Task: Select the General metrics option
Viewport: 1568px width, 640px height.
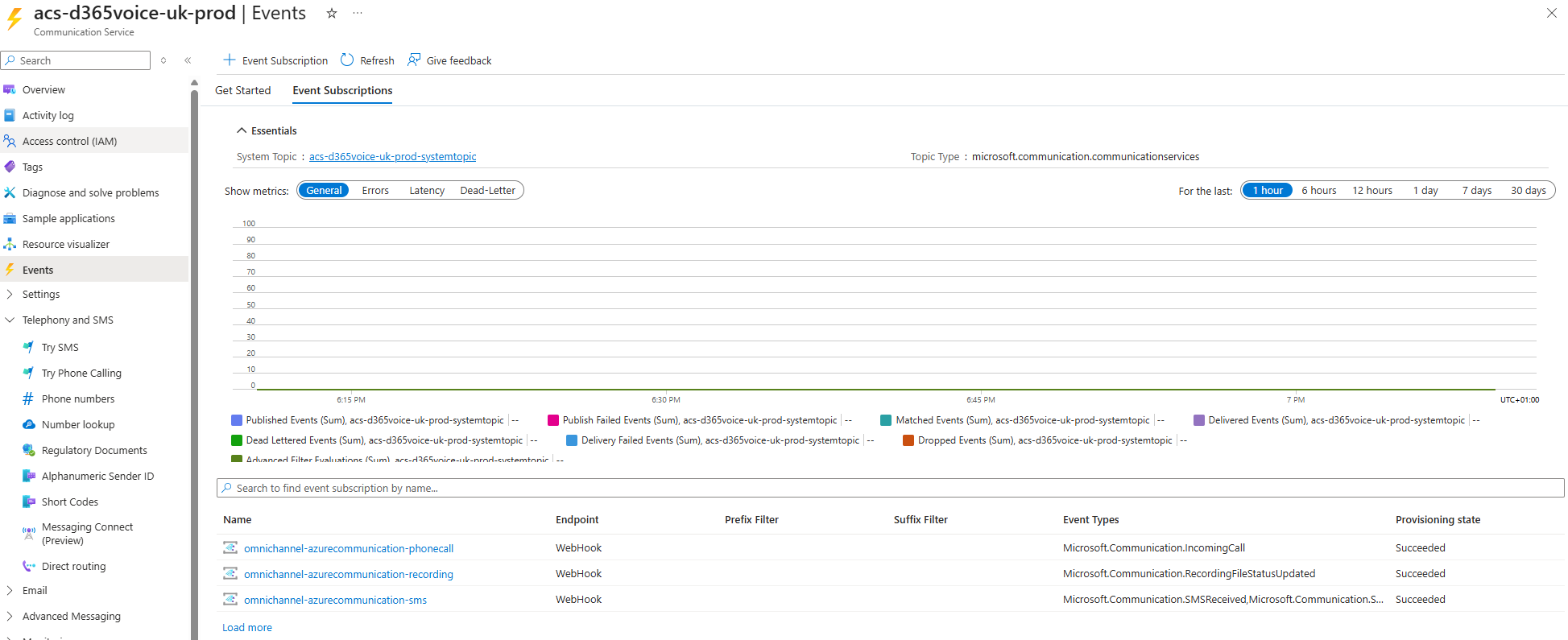Action: (324, 191)
